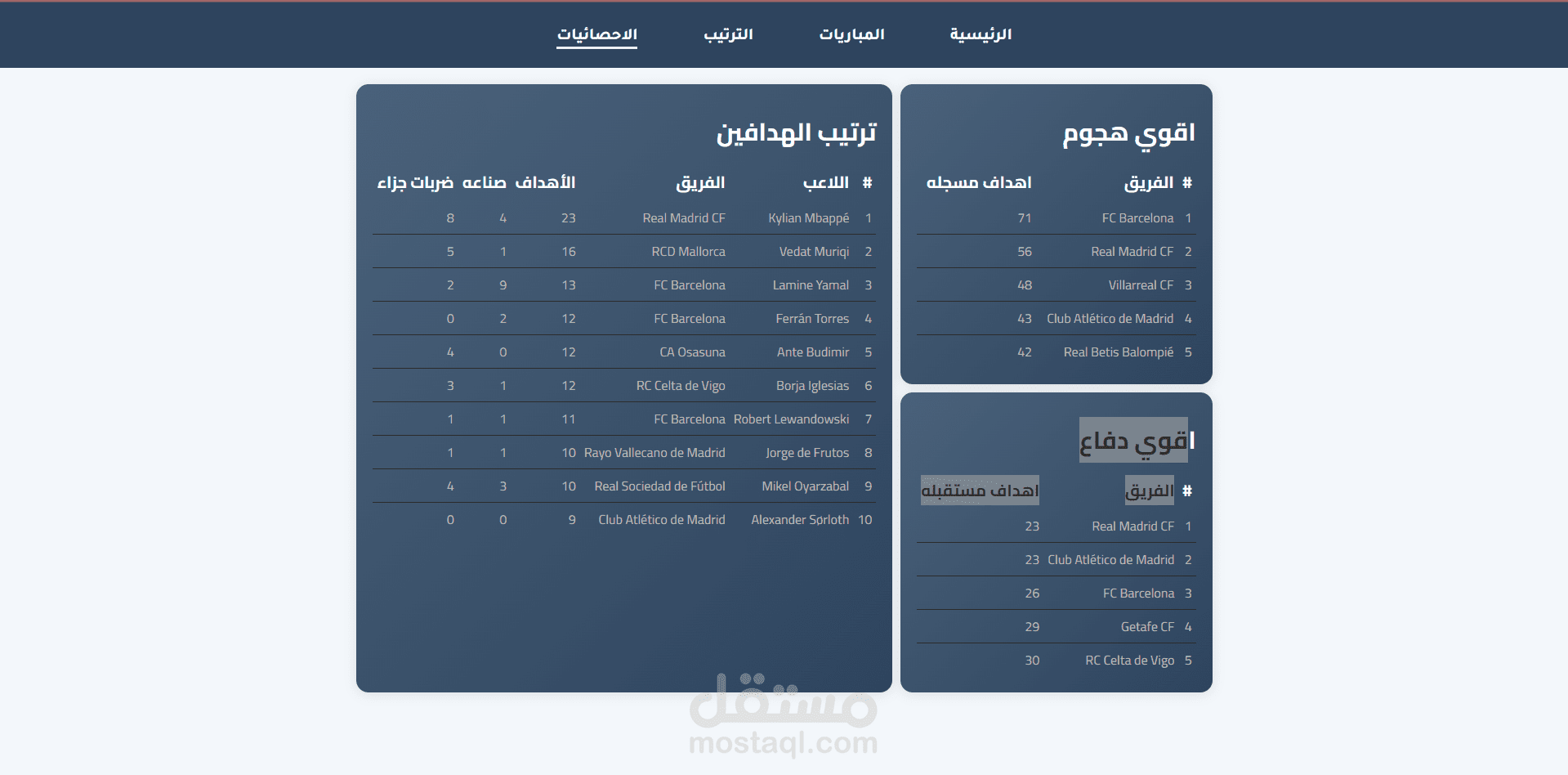The image size is (1568, 775).
Task: Select player Robert Lewandowski
Action: coord(791,419)
